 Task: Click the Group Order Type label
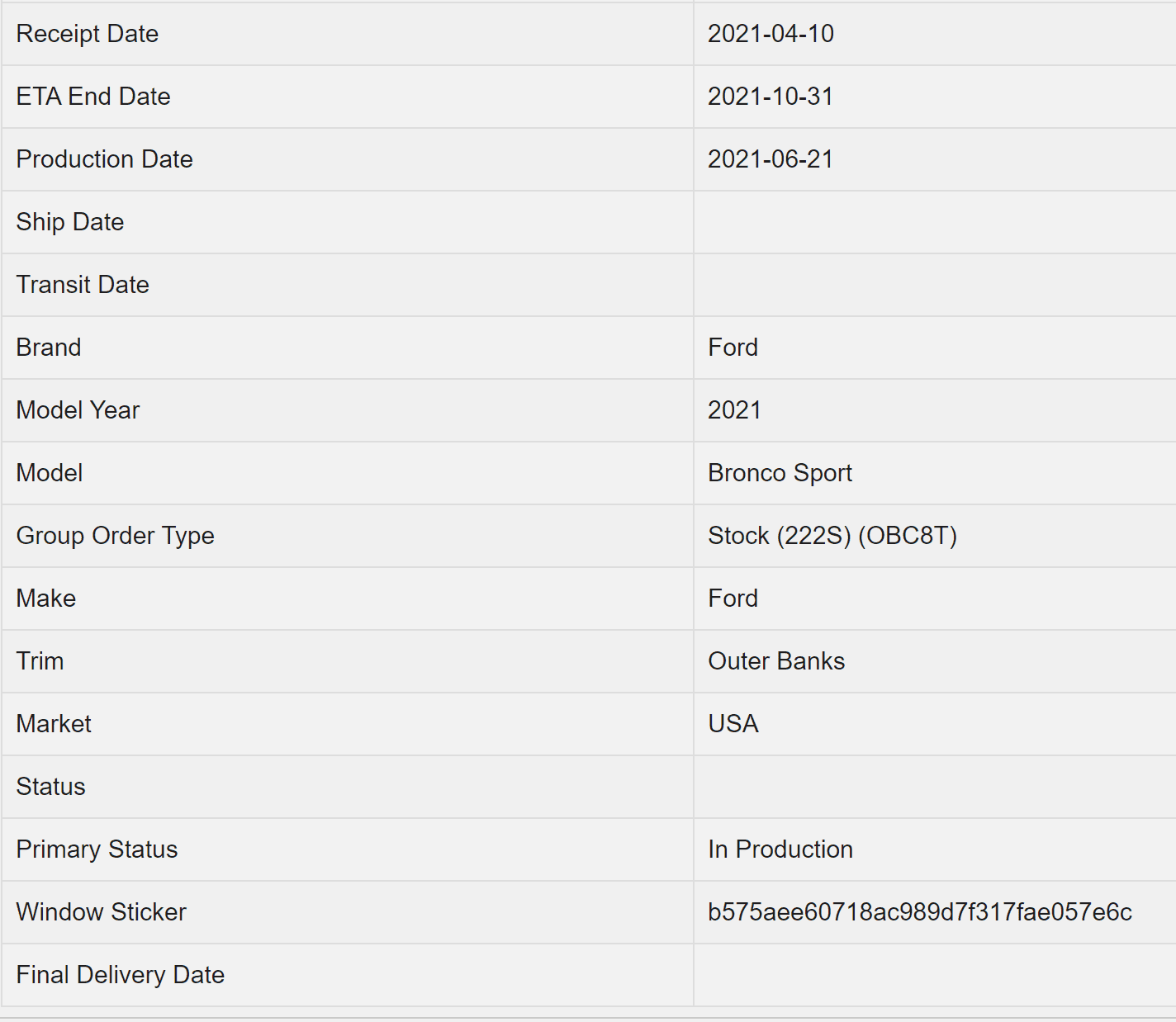[116, 536]
